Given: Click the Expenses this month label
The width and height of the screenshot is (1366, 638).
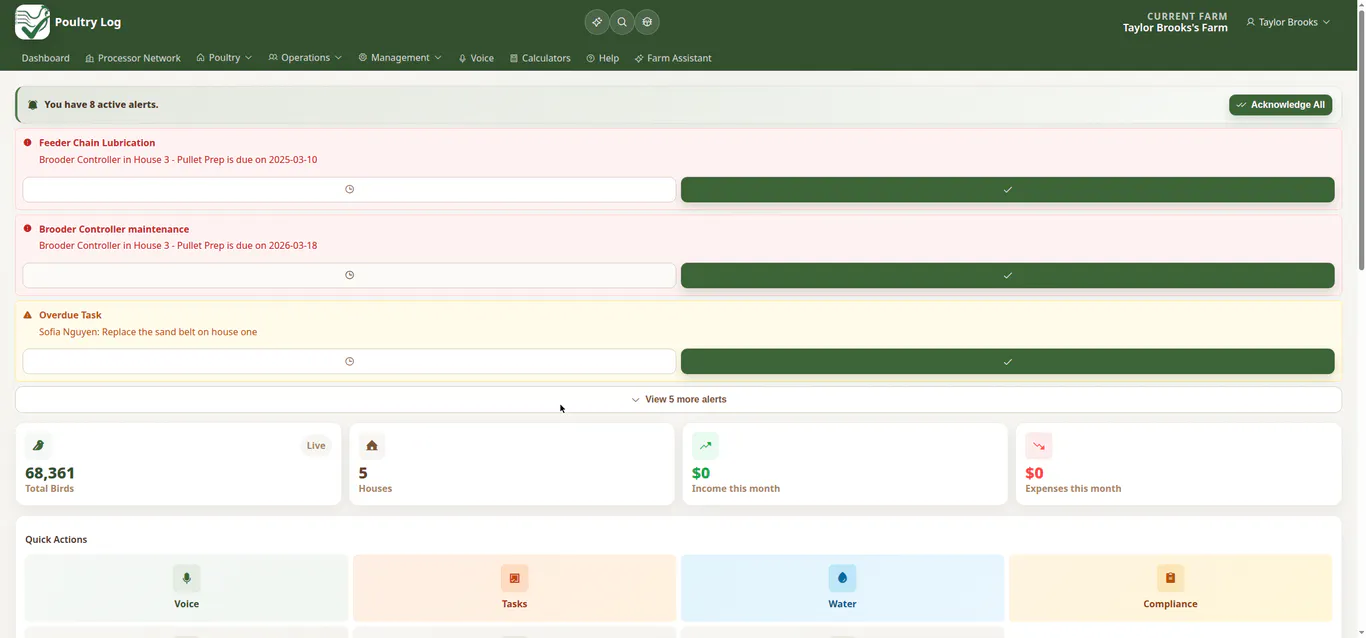Looking at the screenshot, I should [x=1073, y=489].
